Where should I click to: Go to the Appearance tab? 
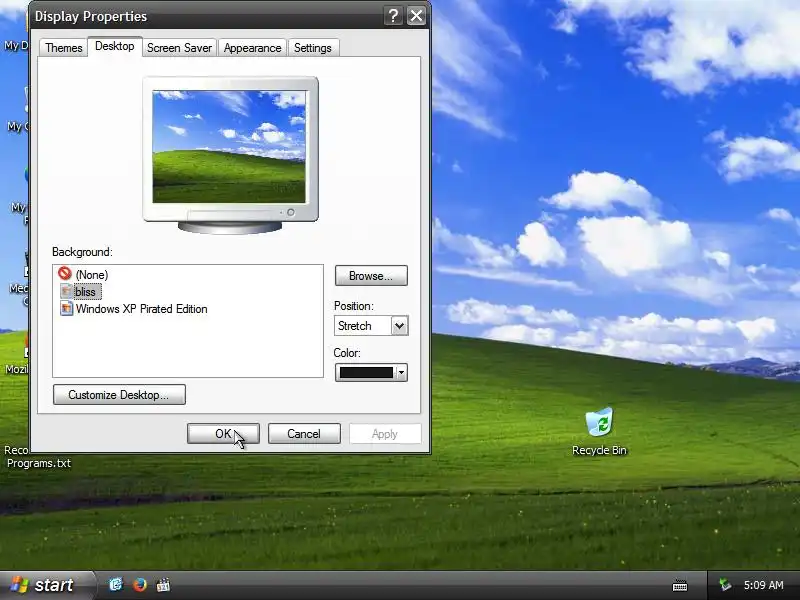(252, 48)
